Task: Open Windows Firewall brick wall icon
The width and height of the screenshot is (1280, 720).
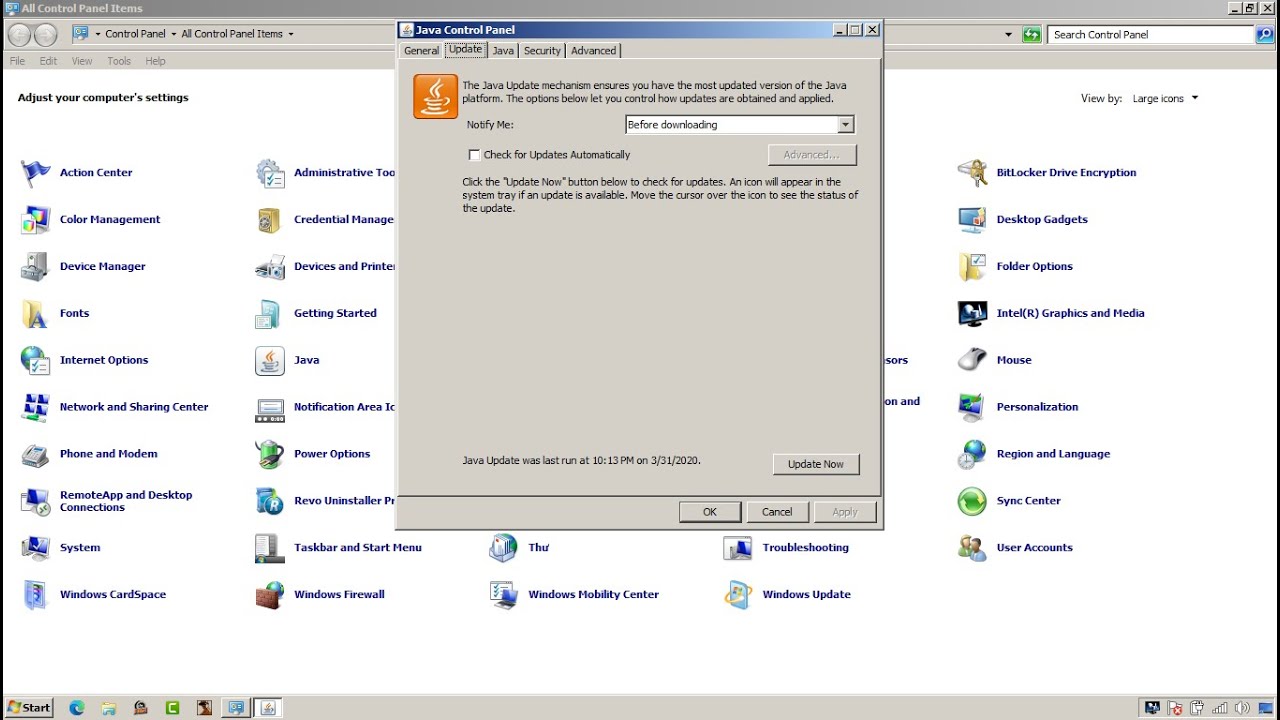Action: tap(270, 595)
